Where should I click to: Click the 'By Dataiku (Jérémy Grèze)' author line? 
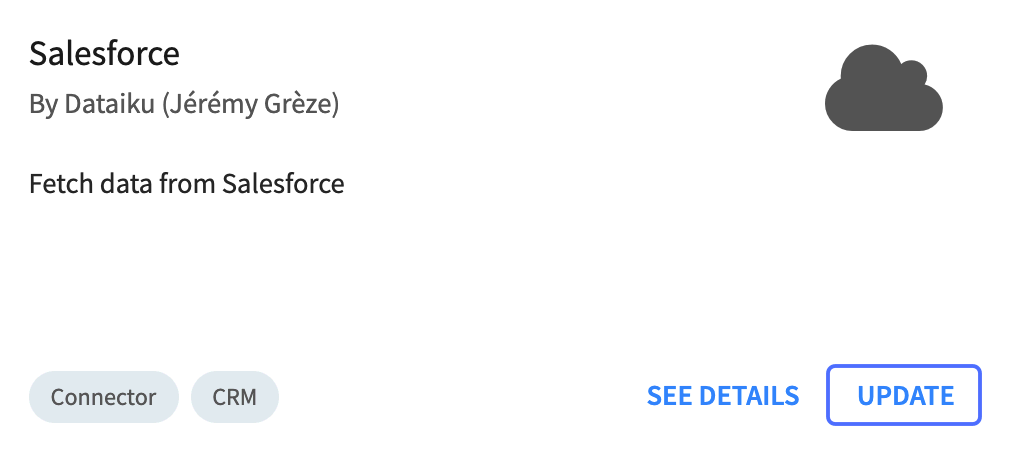[184, 104]
